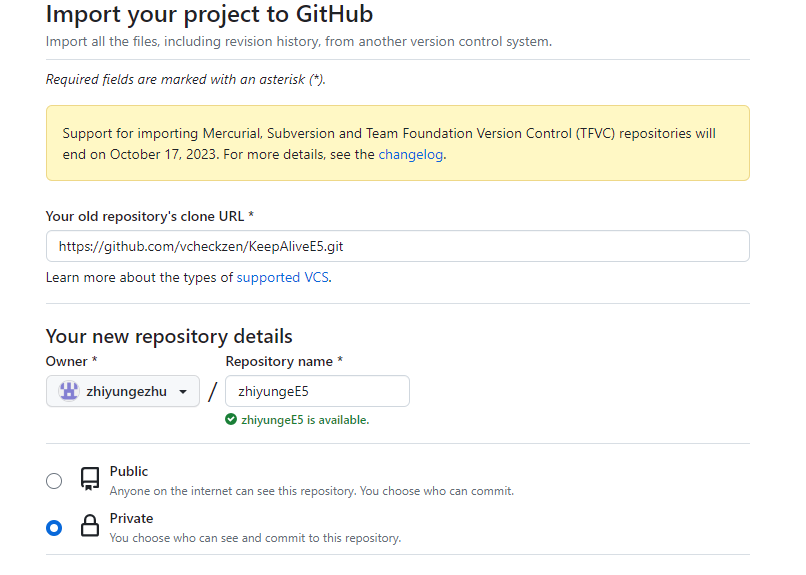The image size is (806, 575).
Task: Click the bold Private option label
Action: 131,518
